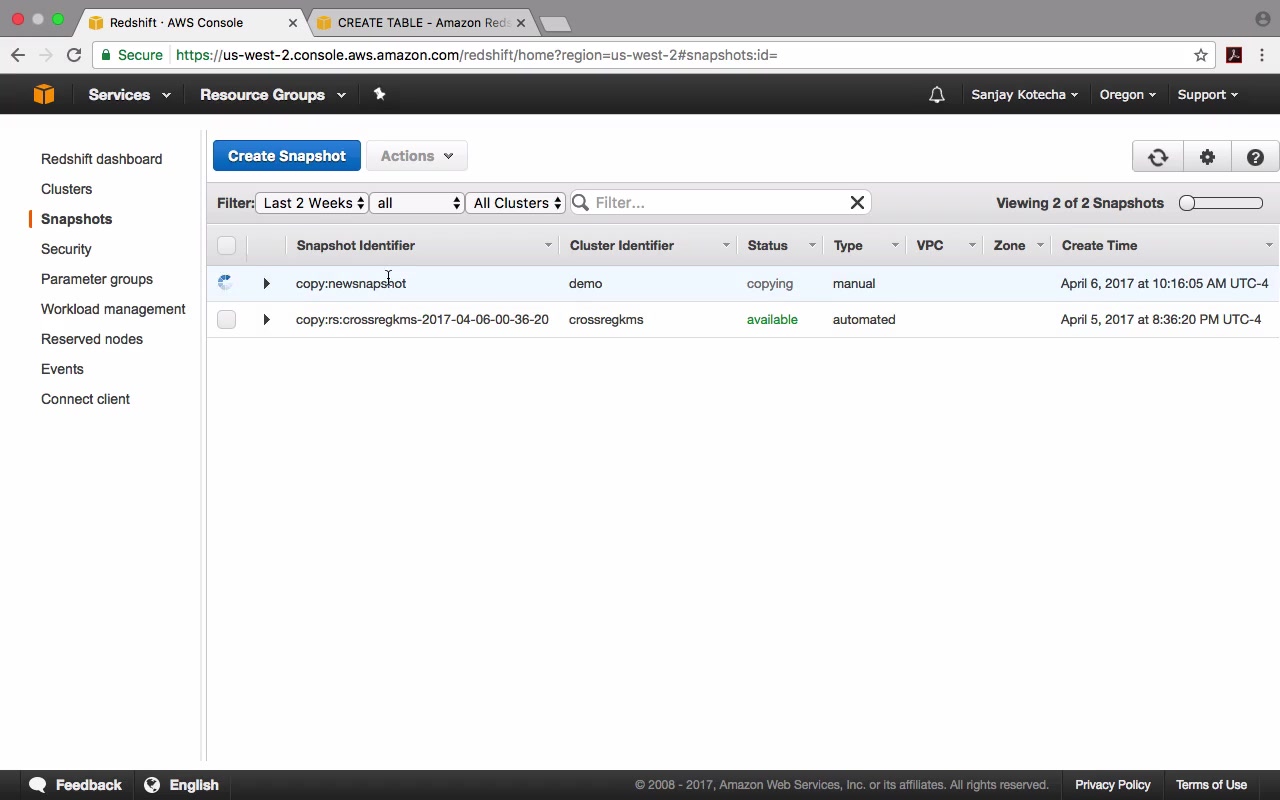Open Create Time column sort menu
Viewport: 1280px width, 800px height.
coord(1269,245)
